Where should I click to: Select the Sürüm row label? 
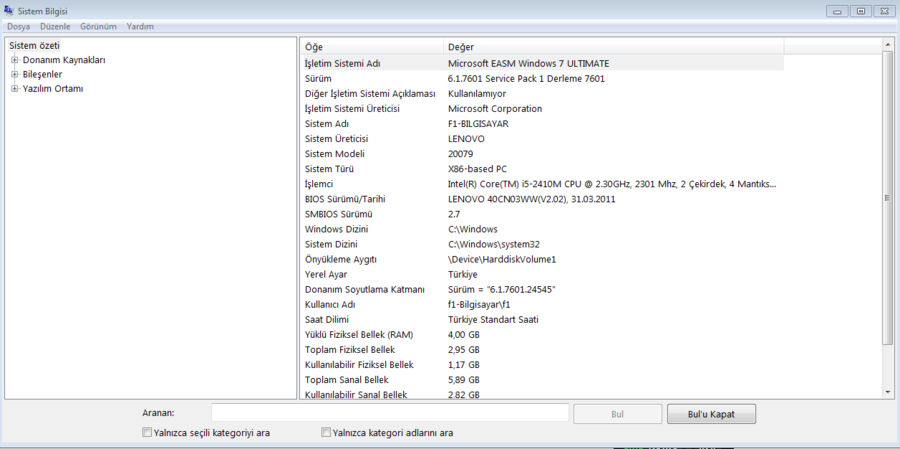(318, 79)
